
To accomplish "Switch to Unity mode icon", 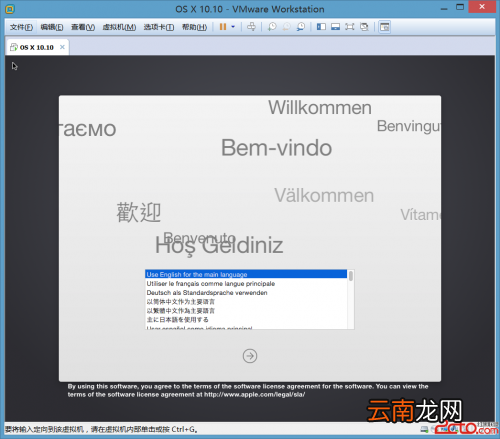I will coord(364,27).
